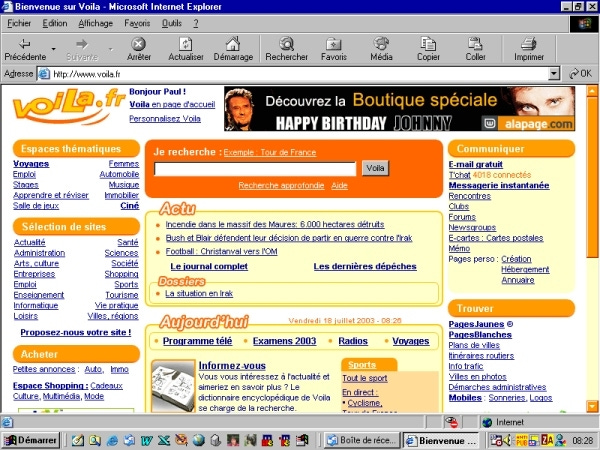This screenshot has width=600, height=450.
Task: Click the Copier toolbar icon
Action: (x=428, y=44)
